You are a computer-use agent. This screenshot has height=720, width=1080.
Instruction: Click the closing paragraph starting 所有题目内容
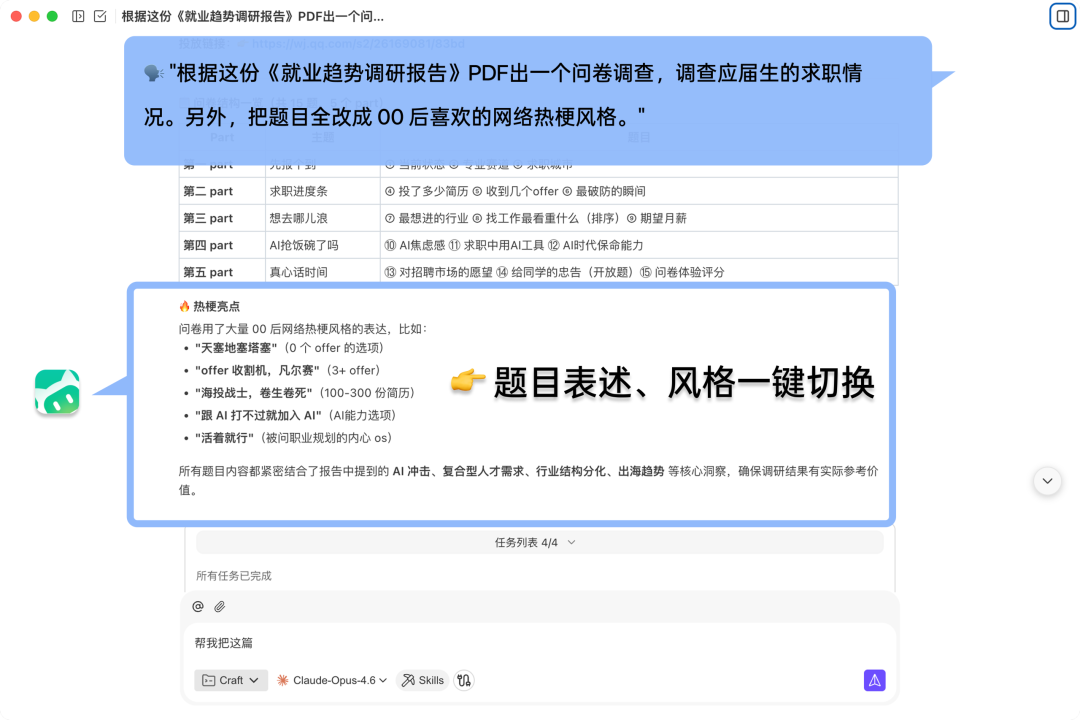pyautogui.click(x=528, y=480)
